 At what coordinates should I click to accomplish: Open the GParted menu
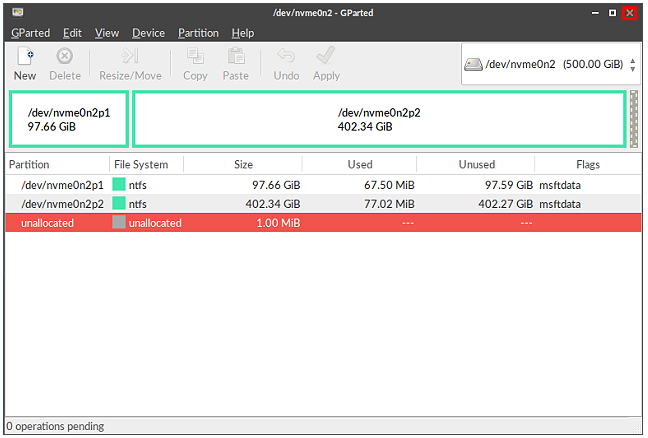[31, 33]
